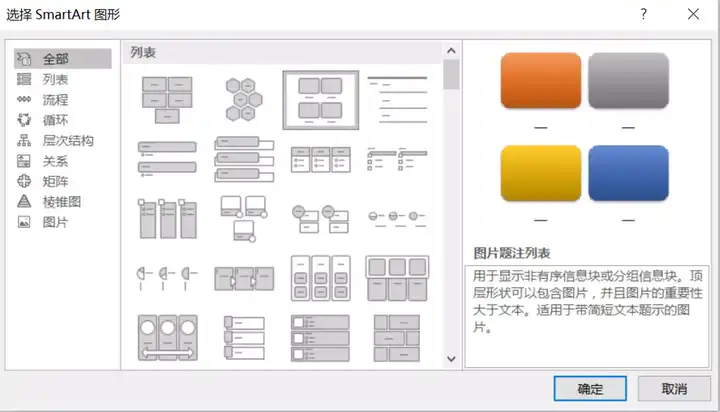
Task: Choose the vertical box list layout
Action: coord(244,159)
